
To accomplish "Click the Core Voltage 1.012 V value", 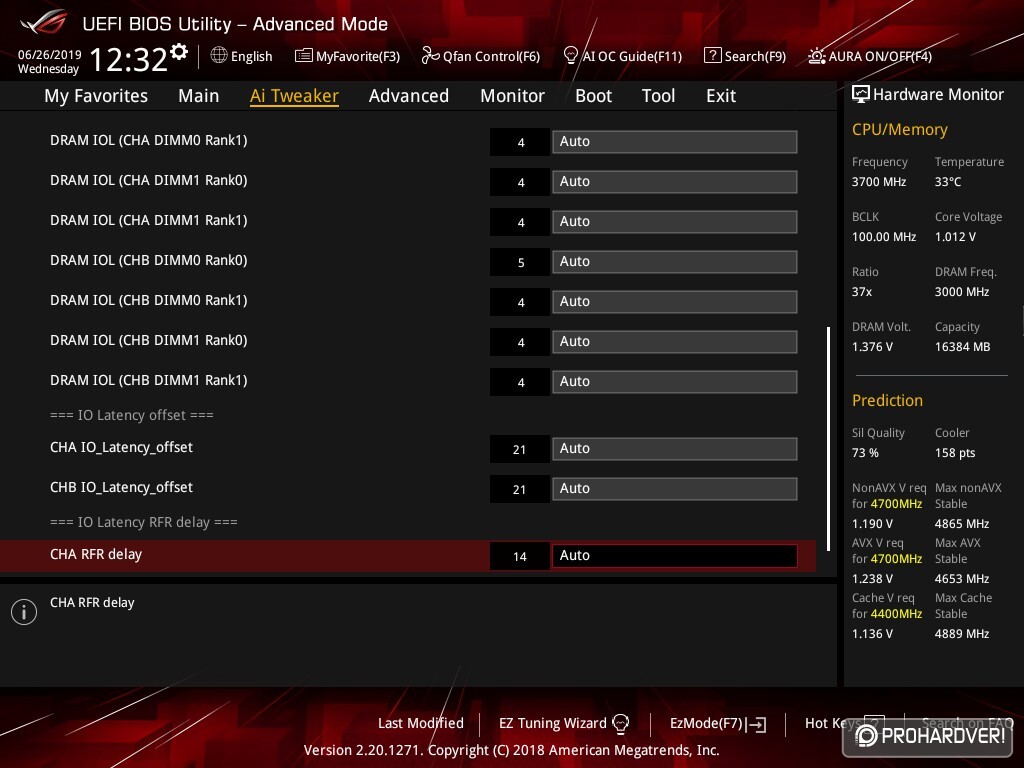I will 955,236.
